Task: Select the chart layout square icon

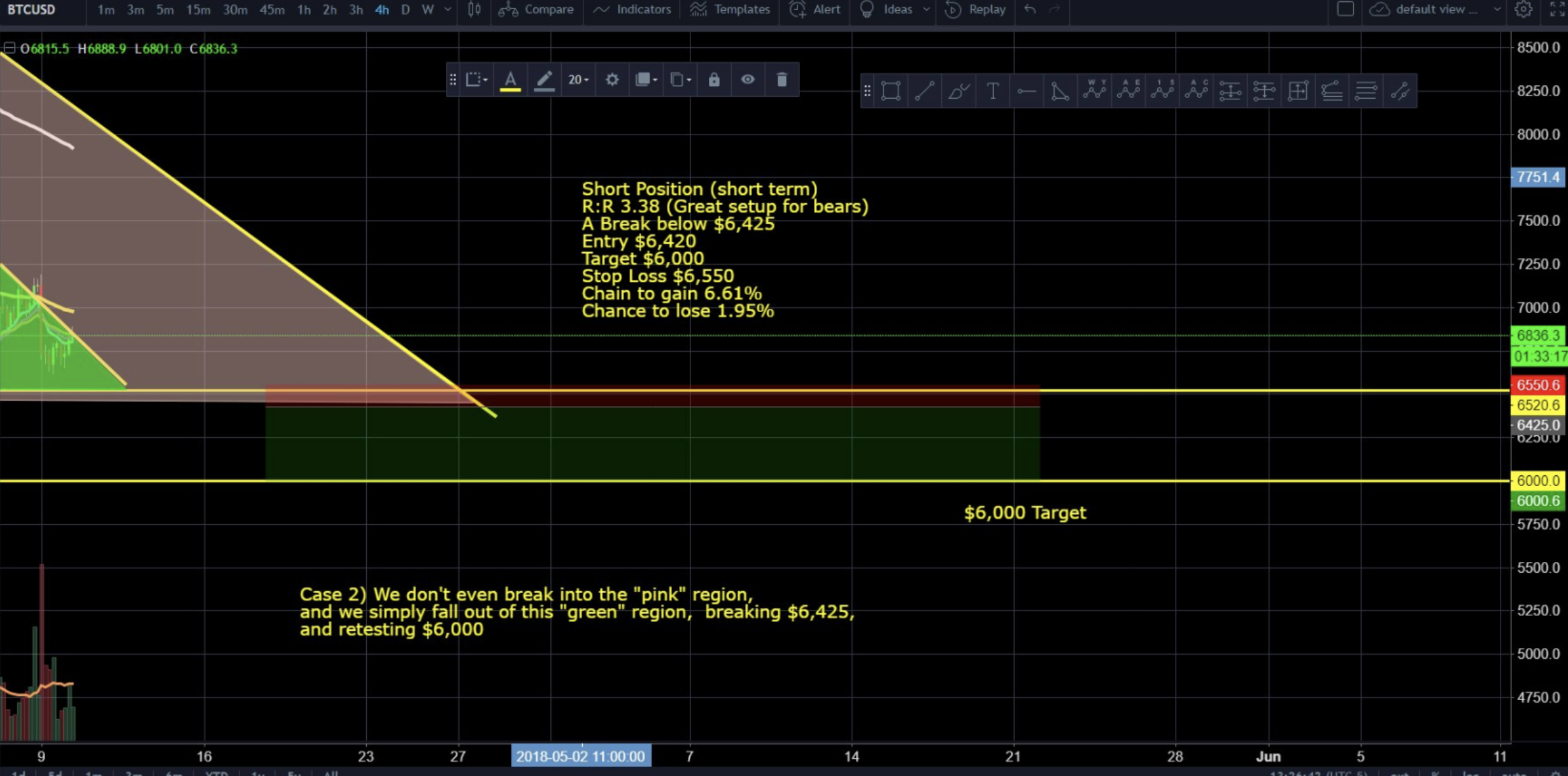Action: [1345, 9]
